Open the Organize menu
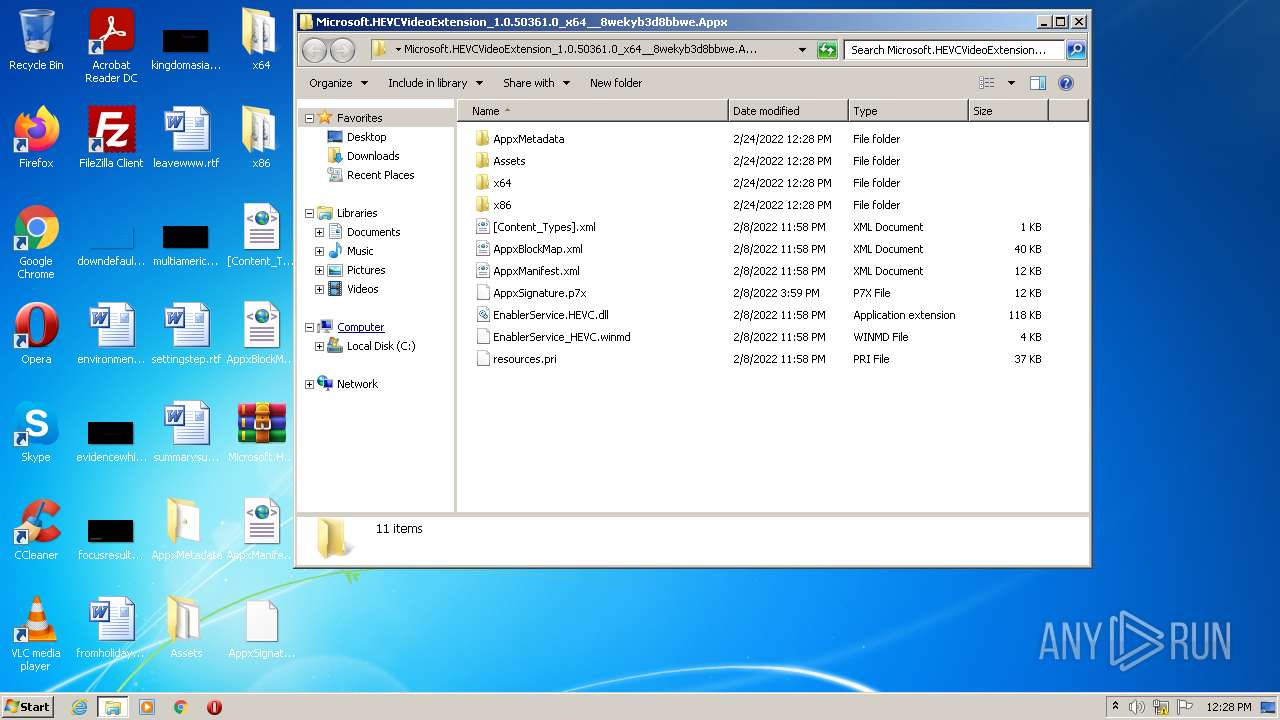The height and width of the screenshot is (720, 1280). coord(338,83)
